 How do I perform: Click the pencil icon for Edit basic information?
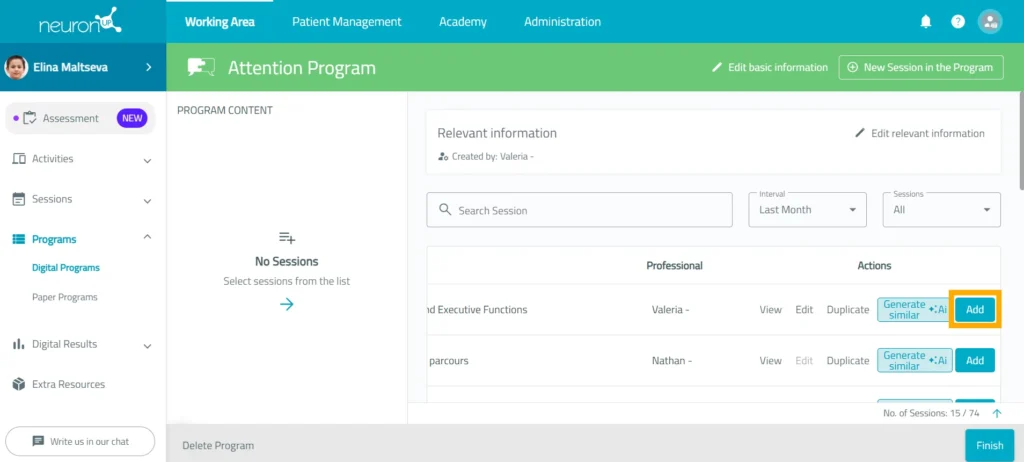coord(717,67)
